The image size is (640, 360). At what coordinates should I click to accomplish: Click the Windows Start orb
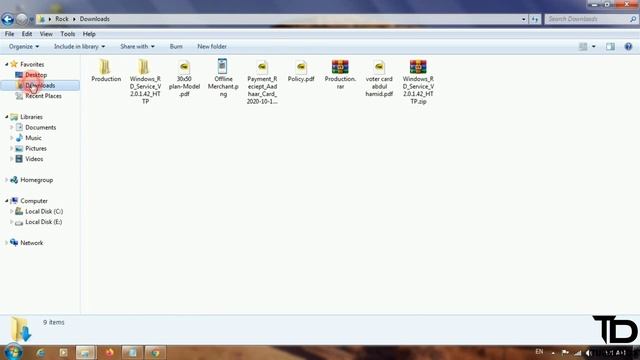pos(13,352)
